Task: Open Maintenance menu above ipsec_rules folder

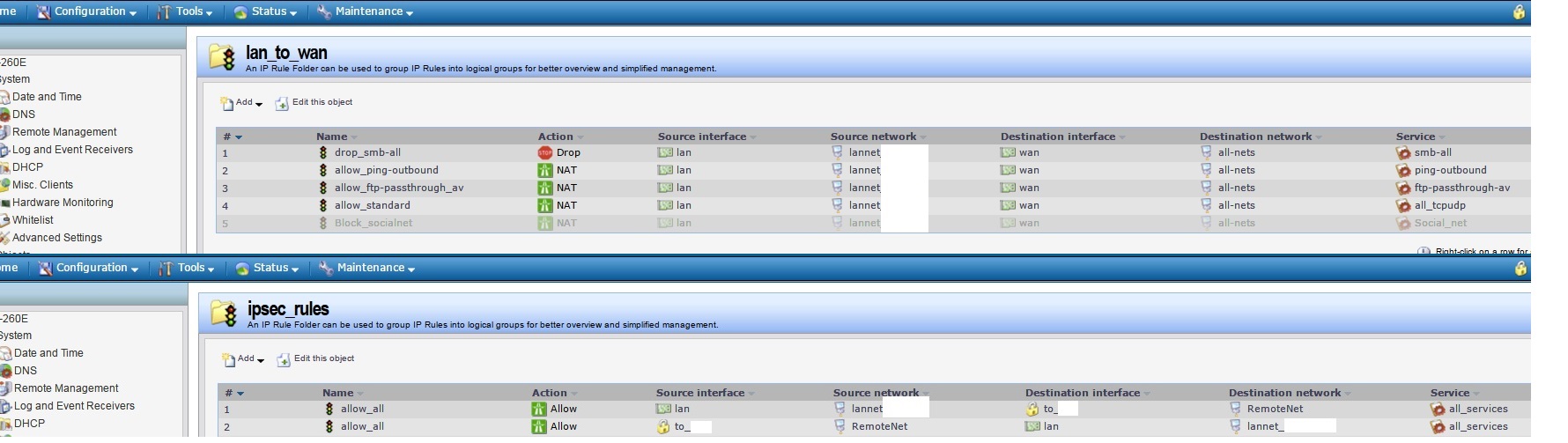Action: [x=366, y=268]
